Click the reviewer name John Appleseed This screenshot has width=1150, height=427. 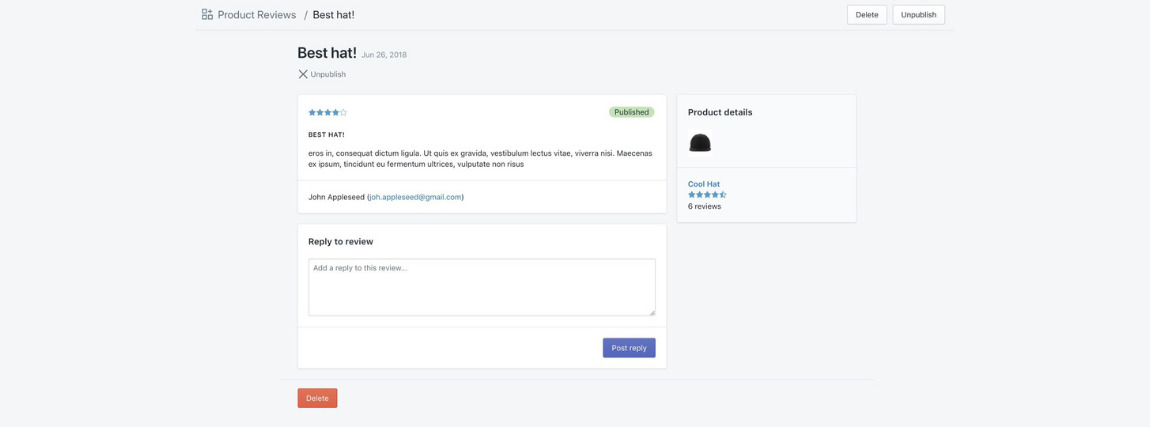point(336,197)
